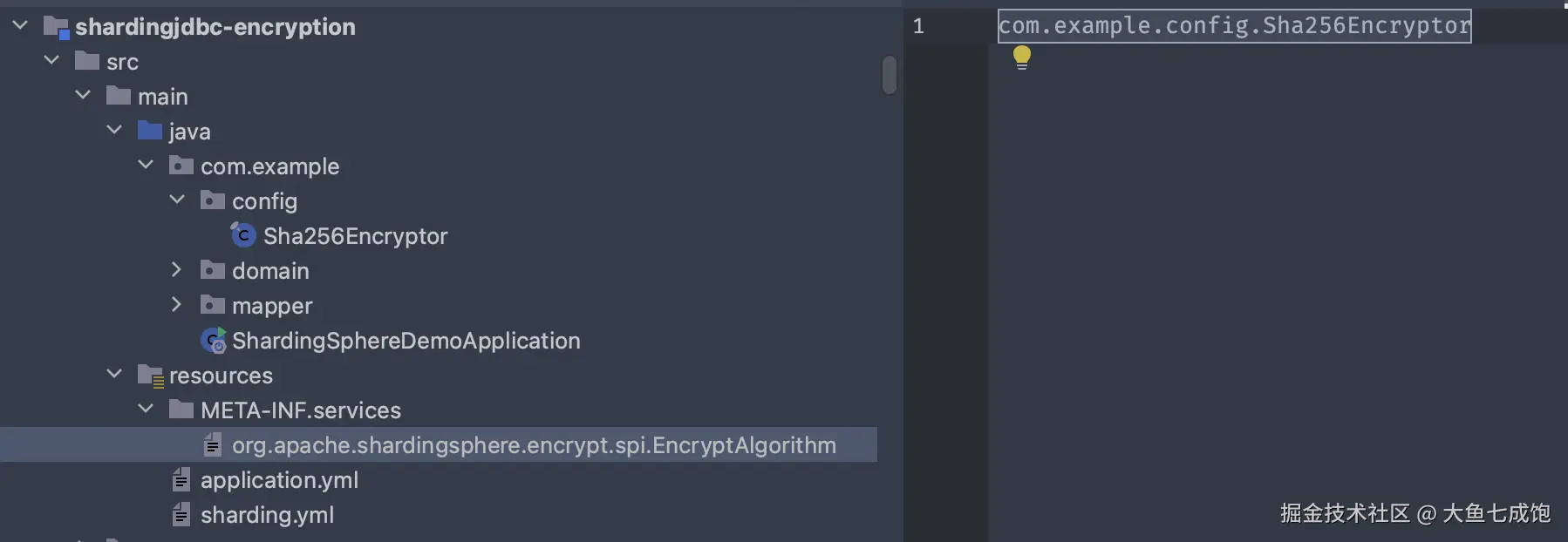Image resolution: width=1568 pixels, height=542 pixels.
Task: Click the sharding.yml file icon
Action: tap(181, 515)
